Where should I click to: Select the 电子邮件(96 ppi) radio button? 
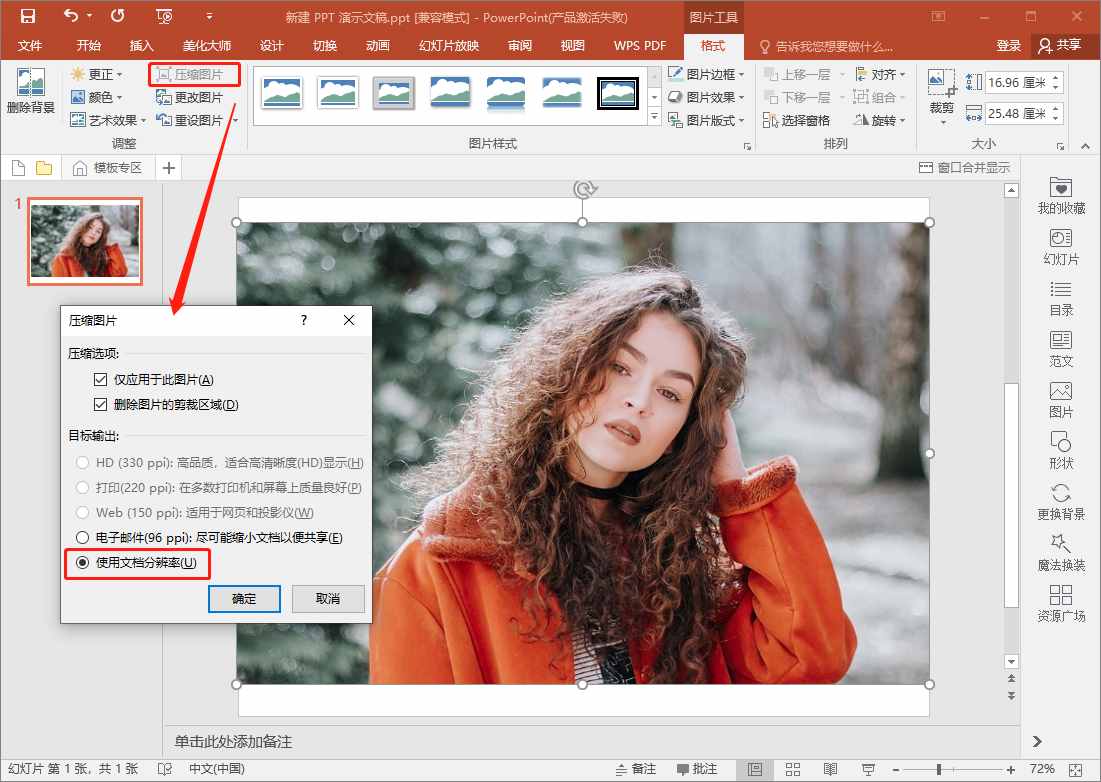click(80, 537)
